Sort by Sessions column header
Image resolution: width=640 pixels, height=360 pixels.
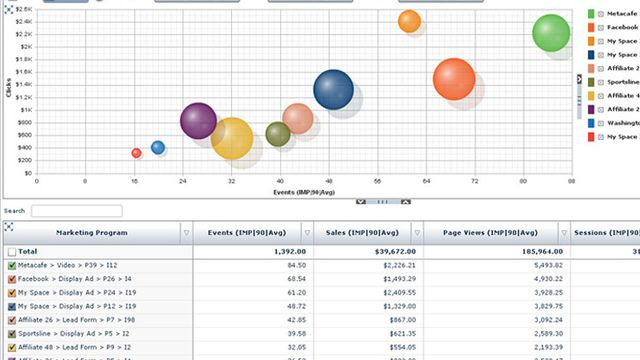click(606, 233)
